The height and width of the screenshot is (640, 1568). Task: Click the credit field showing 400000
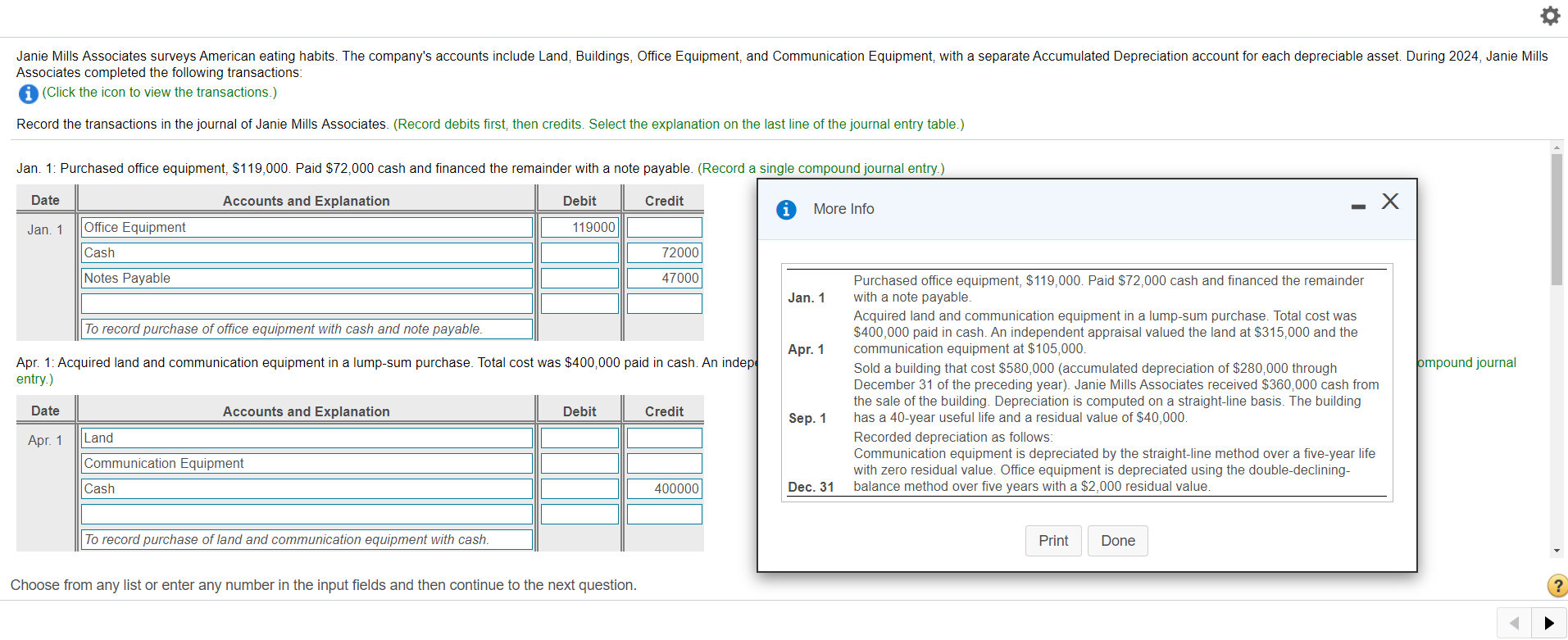click(665, 488)
